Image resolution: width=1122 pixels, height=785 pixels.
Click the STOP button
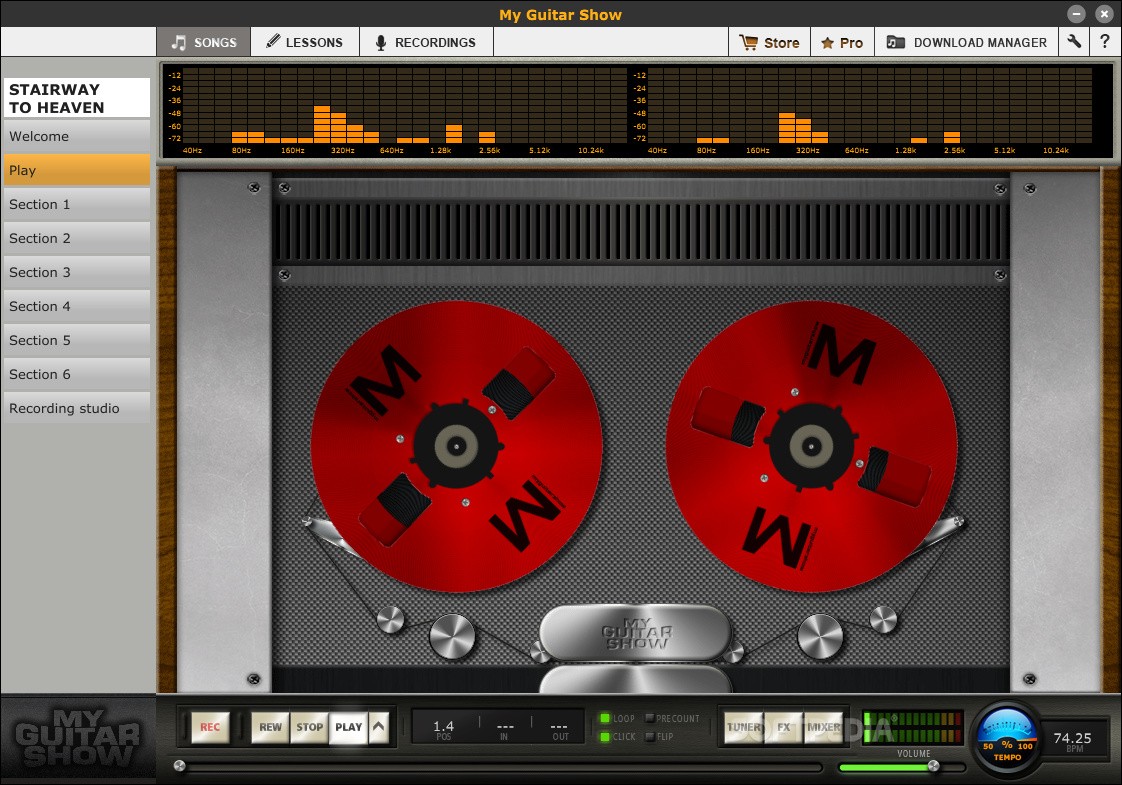pos(310,727)
